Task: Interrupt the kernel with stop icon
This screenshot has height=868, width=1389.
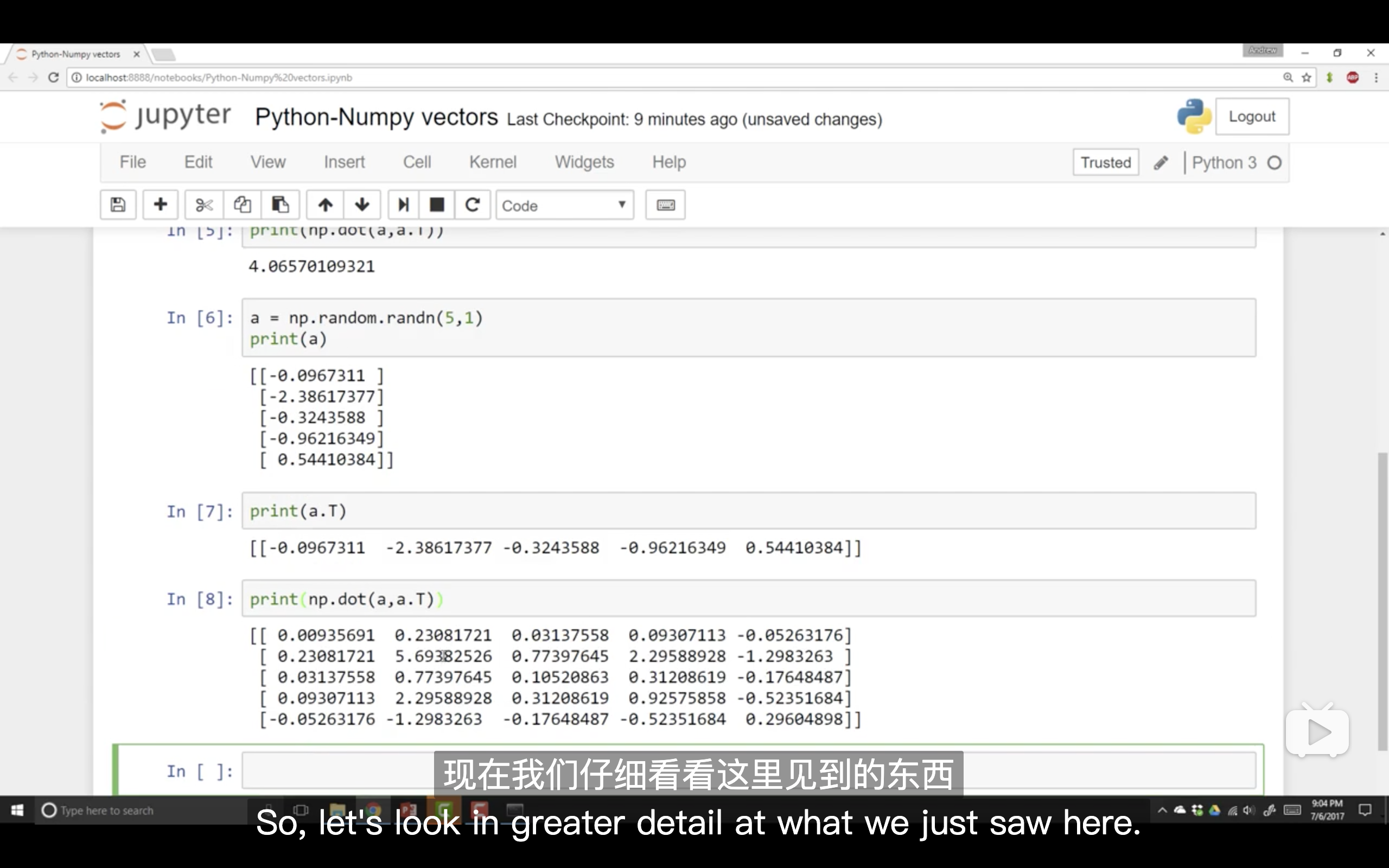Action: pyautogui.click(x=437, y=205)
